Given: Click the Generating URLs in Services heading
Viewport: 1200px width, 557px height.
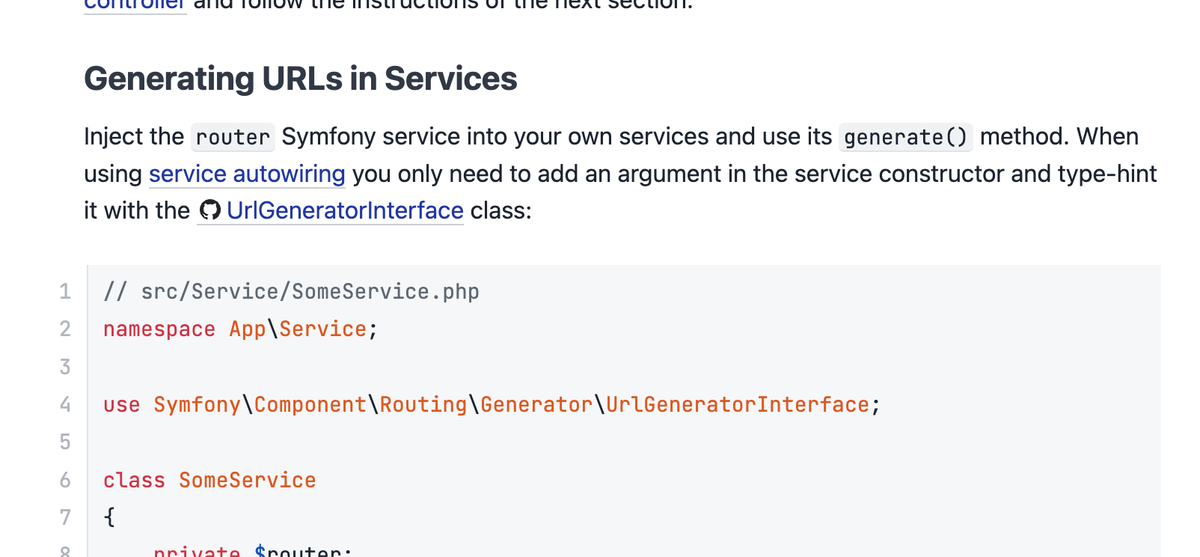Looking at the screenshot, I should tap(300, 78).
